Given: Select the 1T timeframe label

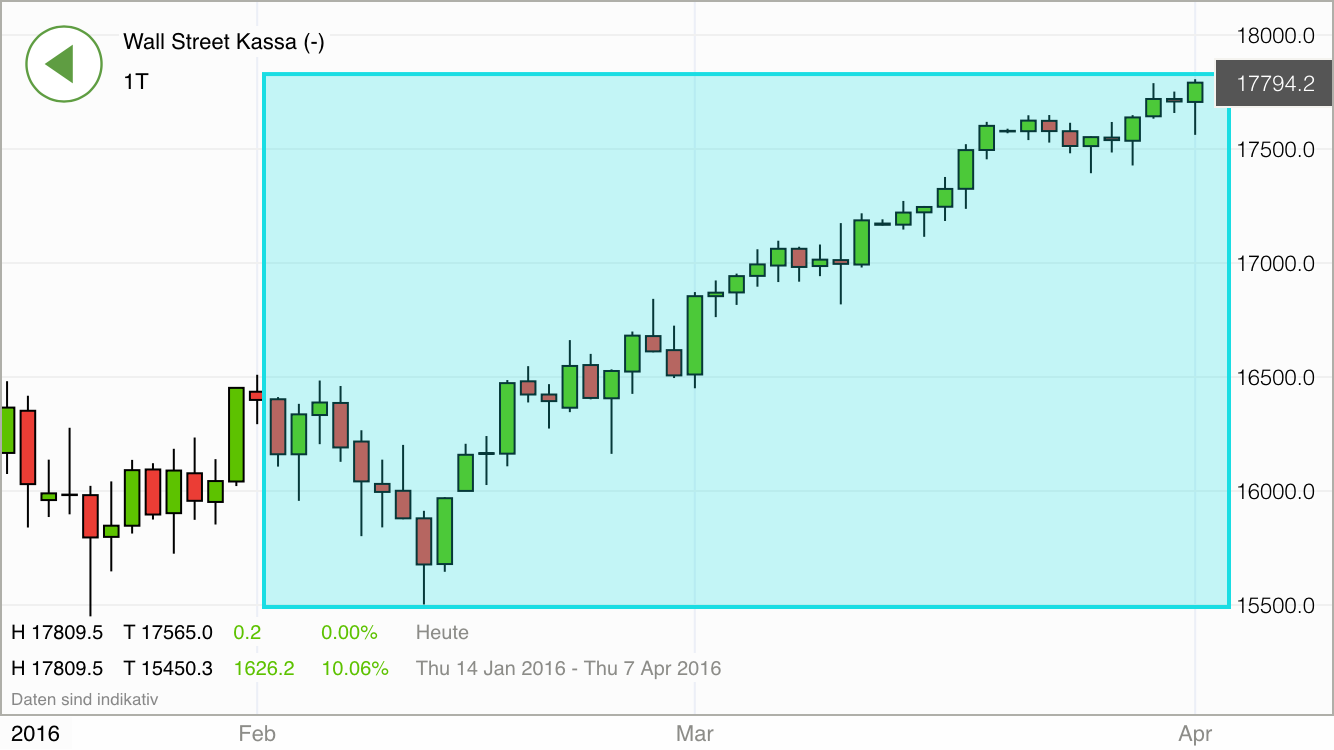Looking at the screenshot, I should [134, 82].
